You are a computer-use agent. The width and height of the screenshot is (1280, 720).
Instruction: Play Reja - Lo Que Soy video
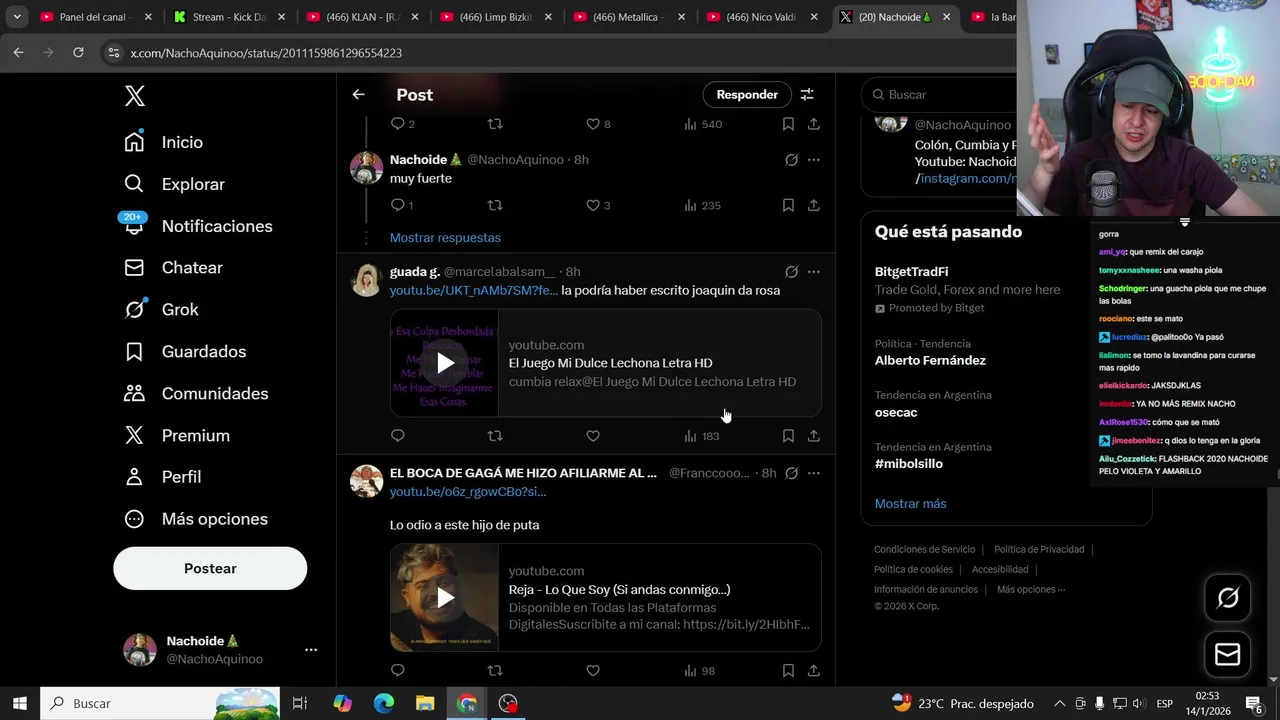click(x=445, y=597)
